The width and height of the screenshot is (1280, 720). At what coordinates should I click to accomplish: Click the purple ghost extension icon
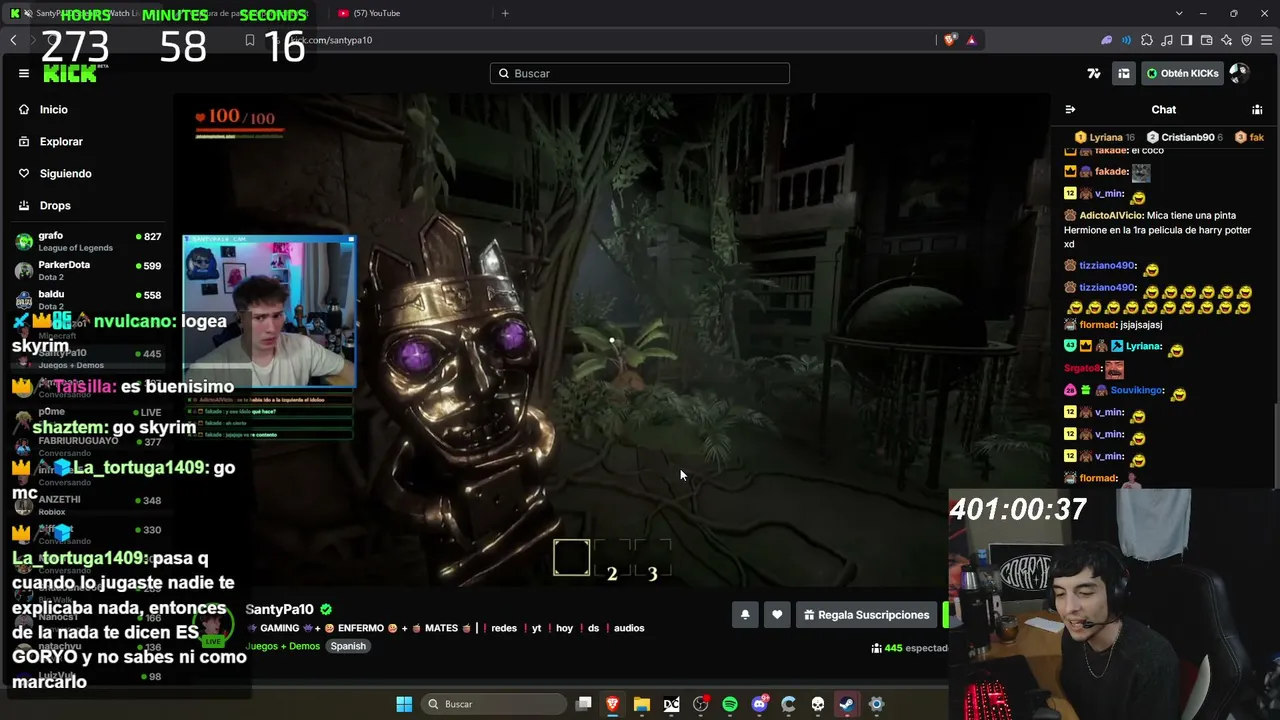pyautogui.click(x=1107, y=40)
